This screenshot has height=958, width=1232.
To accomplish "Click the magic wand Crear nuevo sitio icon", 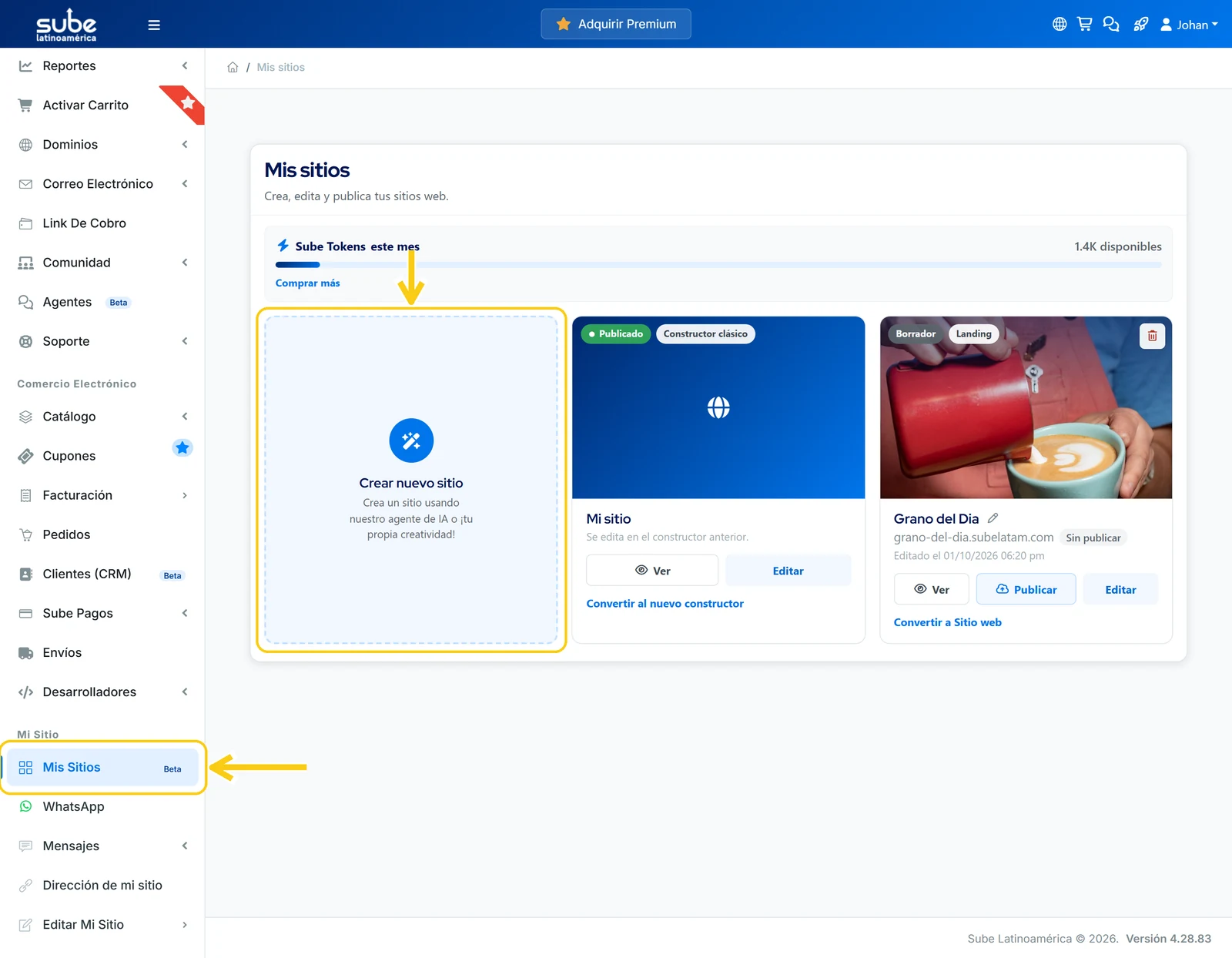I will point(411,440).
